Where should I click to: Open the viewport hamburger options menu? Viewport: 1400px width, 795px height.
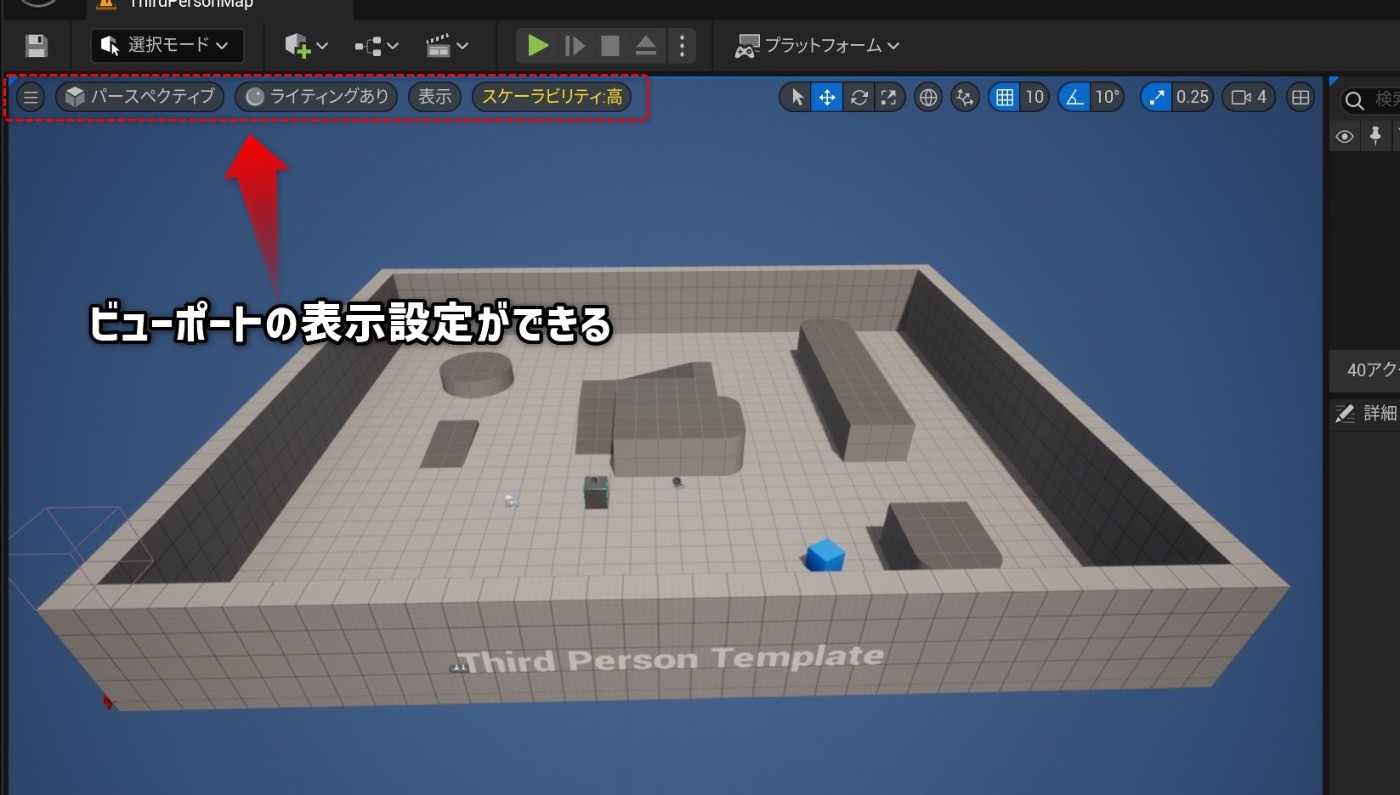pyautogui.click(x=30, y=97)
